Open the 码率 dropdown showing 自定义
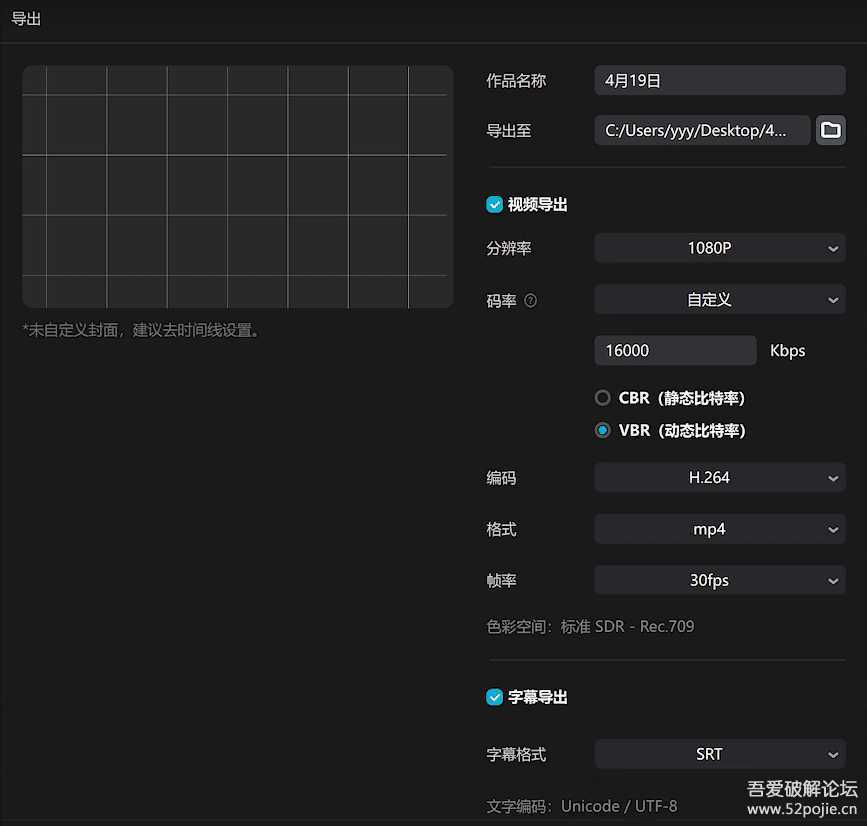 pos(719,299)
